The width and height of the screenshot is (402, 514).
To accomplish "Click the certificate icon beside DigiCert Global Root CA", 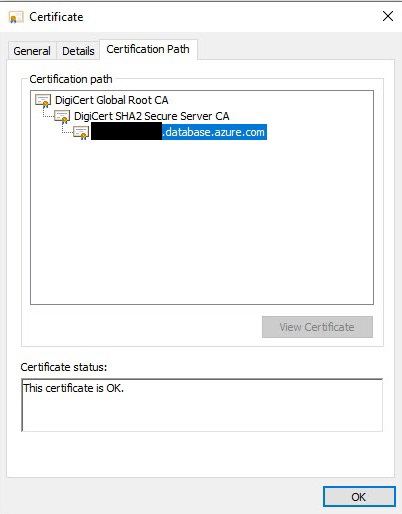I will (43, 101).
